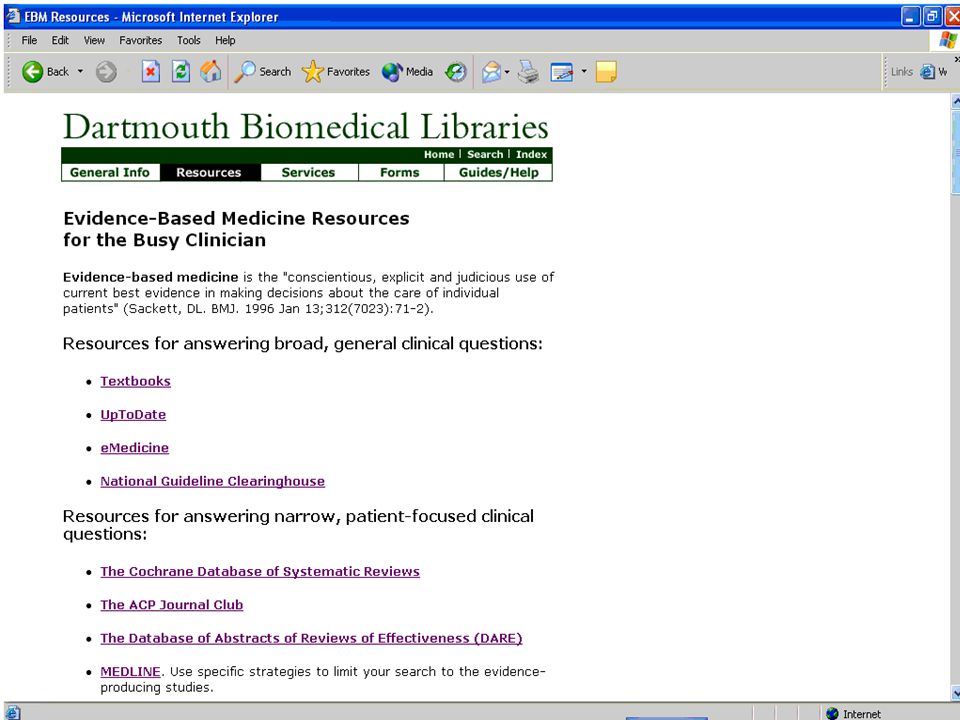Image resolution: width=960 pixels, height=720 pixels.
Task: Open the UpToDate link
Action: click(133, 414)
